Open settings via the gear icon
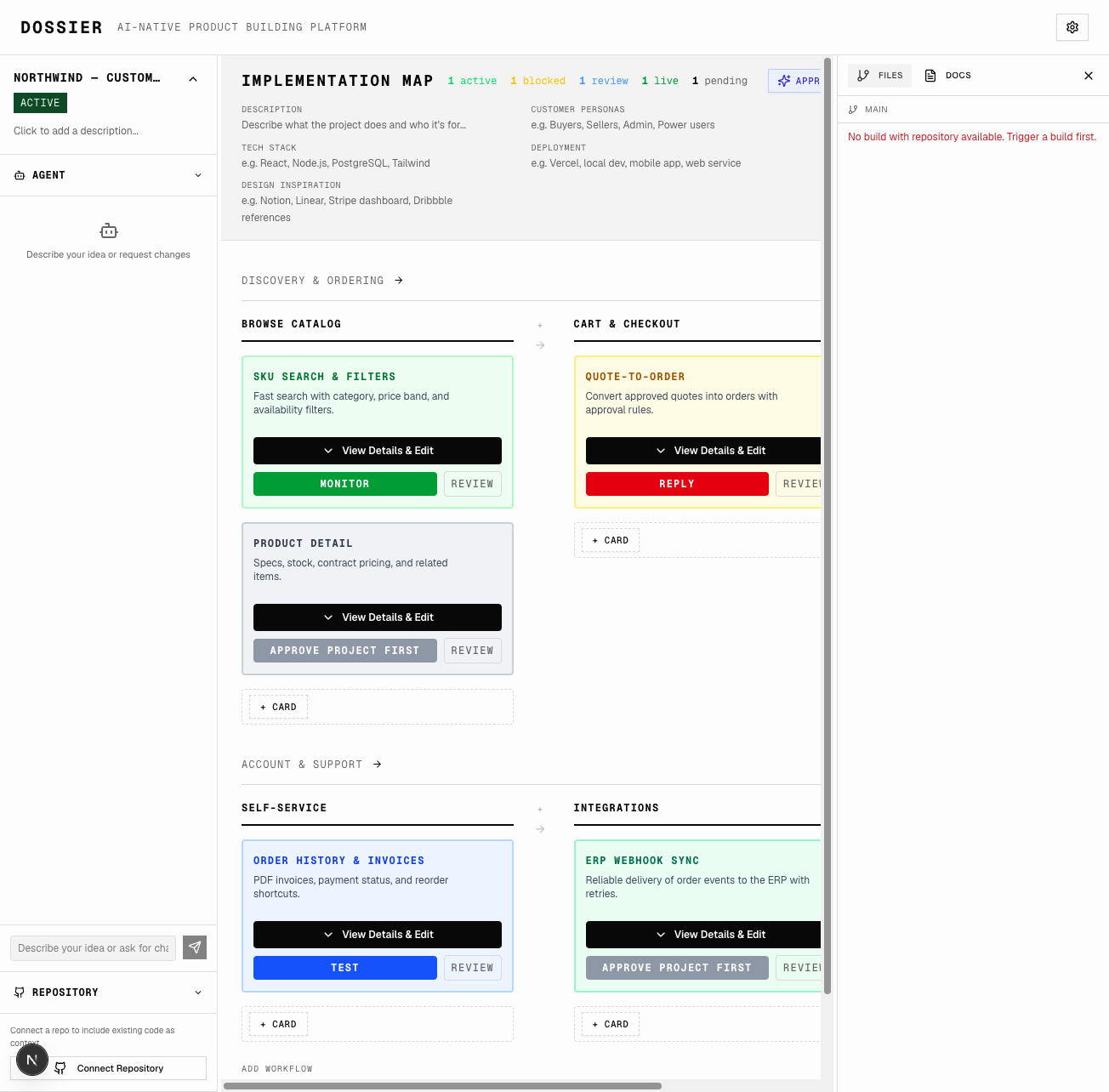 click(x=1072, y=27)
